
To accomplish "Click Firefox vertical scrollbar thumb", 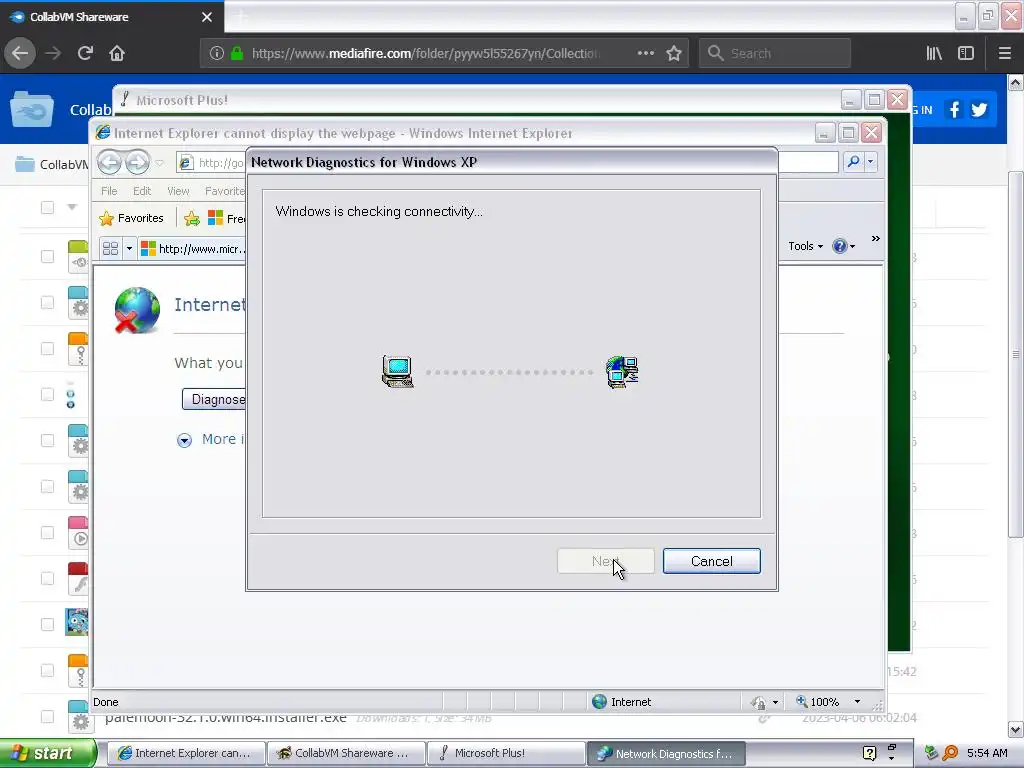I will coord(1016,353).
